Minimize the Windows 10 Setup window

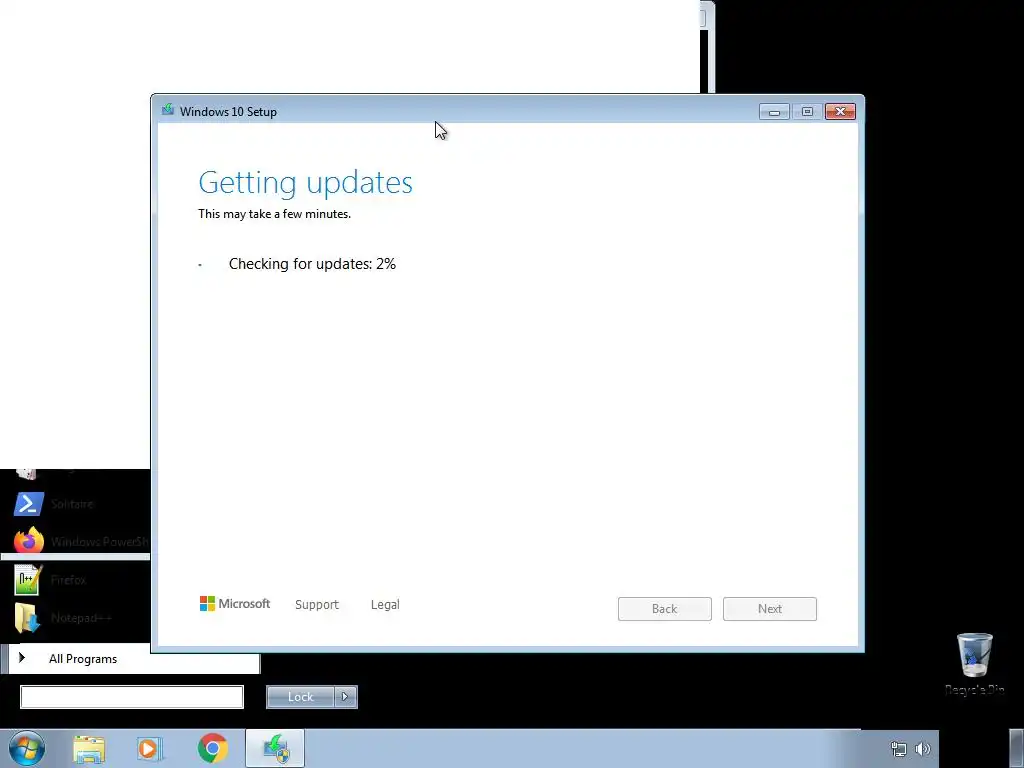(x=774, y=112)
